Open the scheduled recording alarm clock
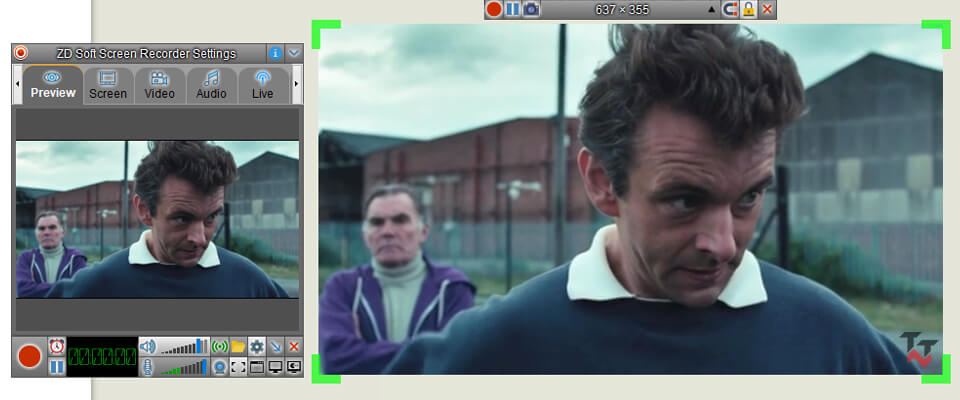This screenshot has height=400, width=960. pos(57,345)
